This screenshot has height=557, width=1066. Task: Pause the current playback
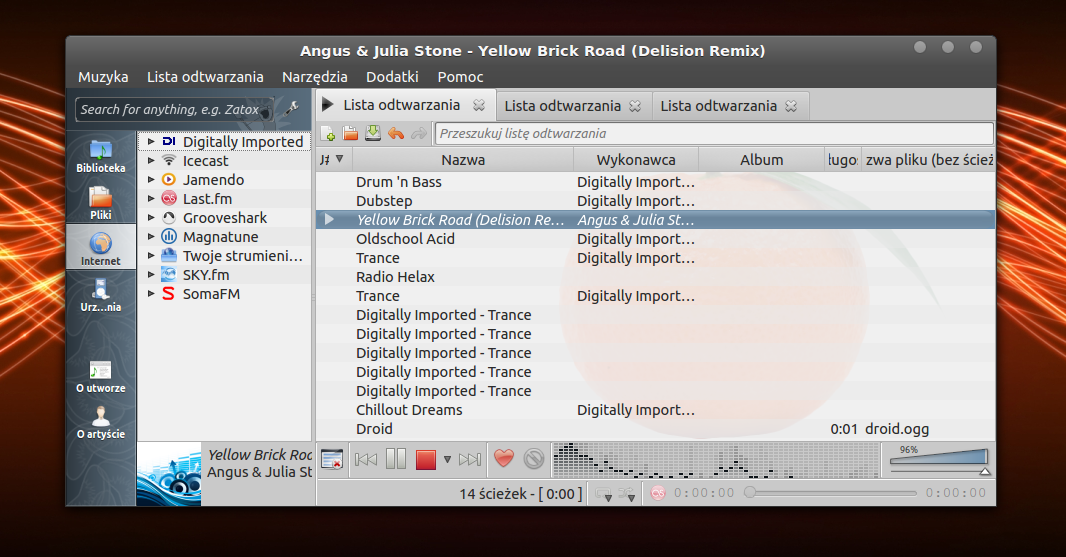396,460
